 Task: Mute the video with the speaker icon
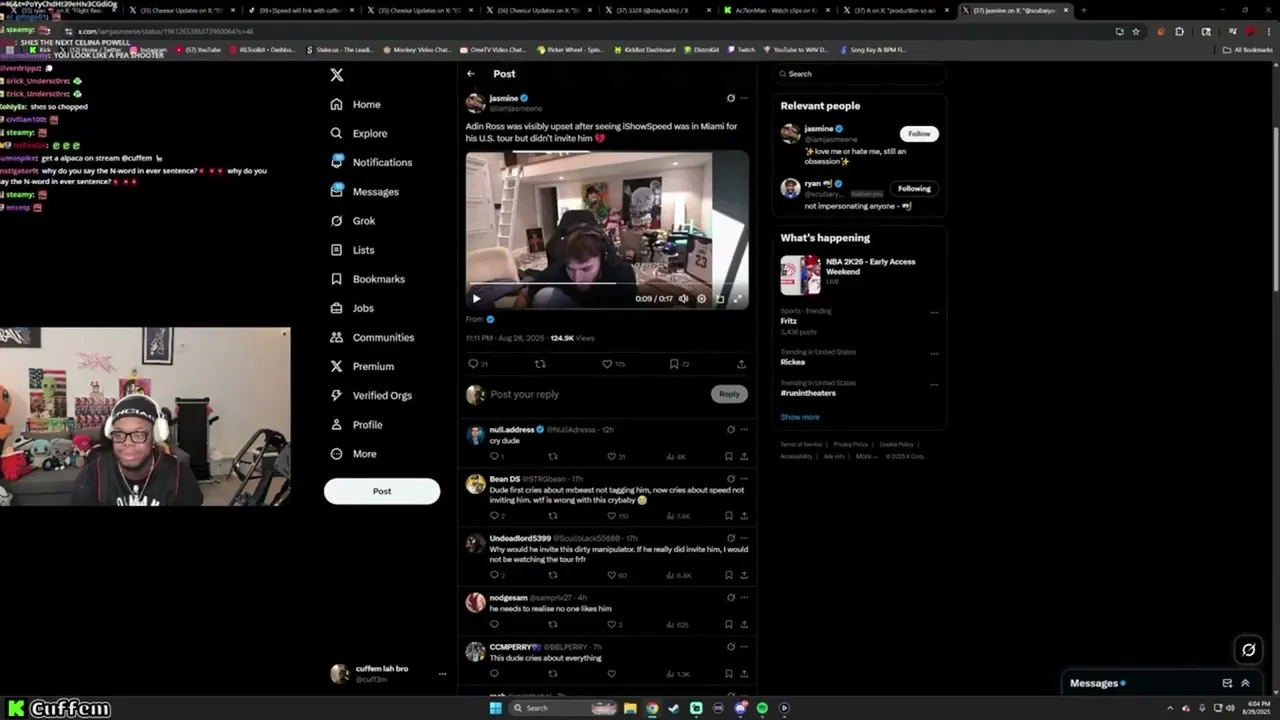683,298
